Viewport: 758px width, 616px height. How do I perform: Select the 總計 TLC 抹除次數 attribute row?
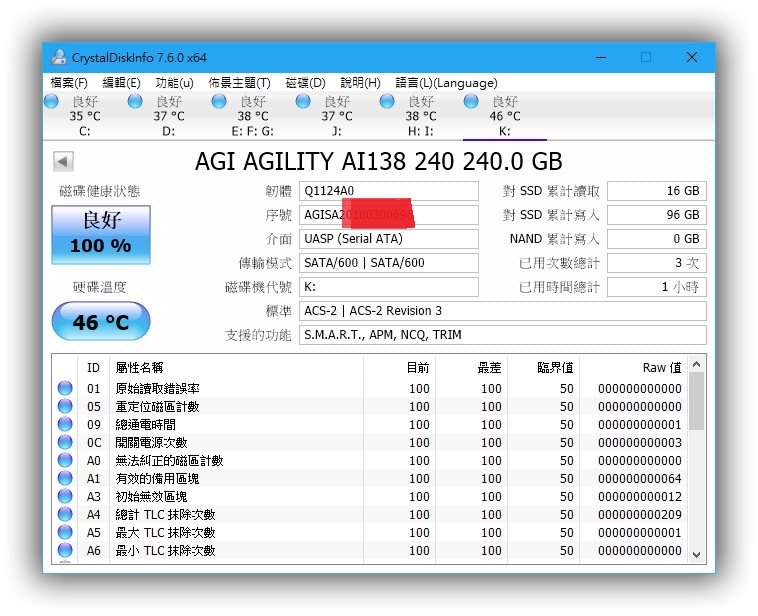(370, 514)
